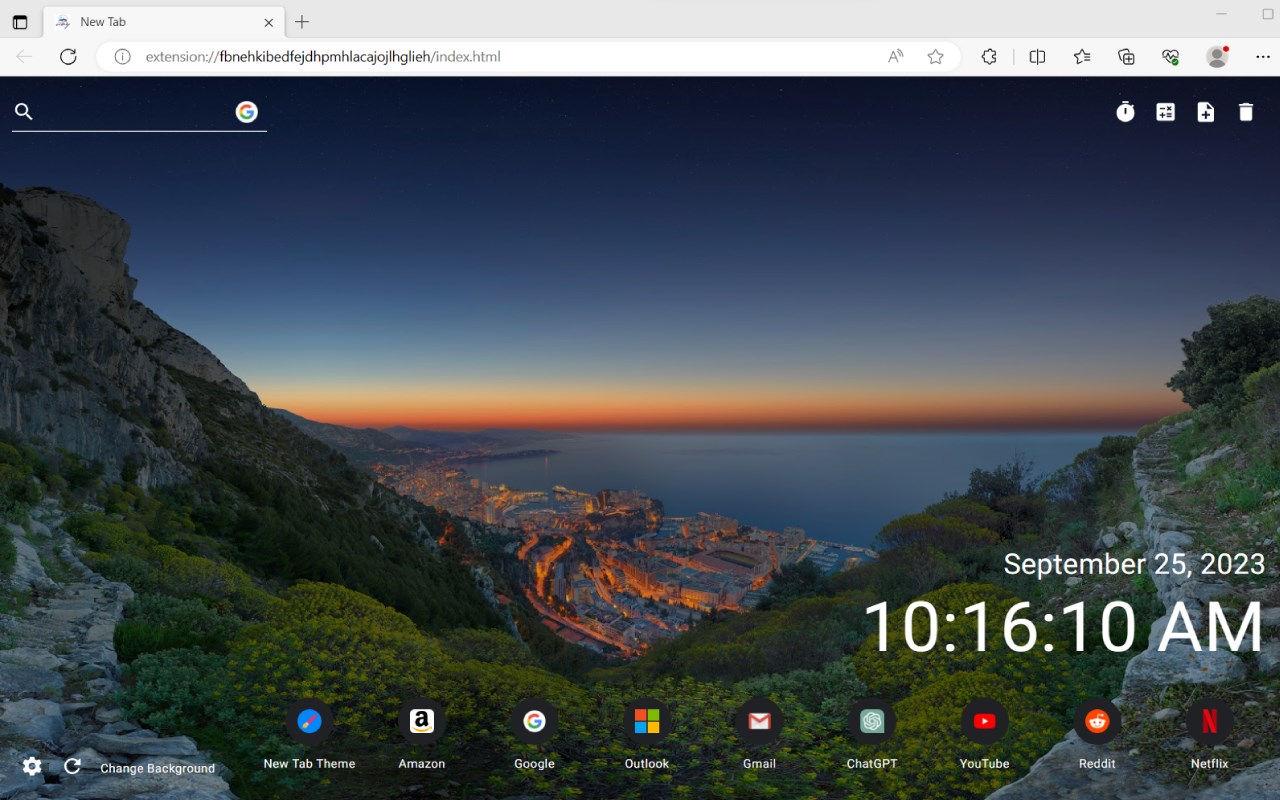The height and width of the screenshot is (800, 1280).
Task: View site information icon in address bar
Action: pos(122,57)
